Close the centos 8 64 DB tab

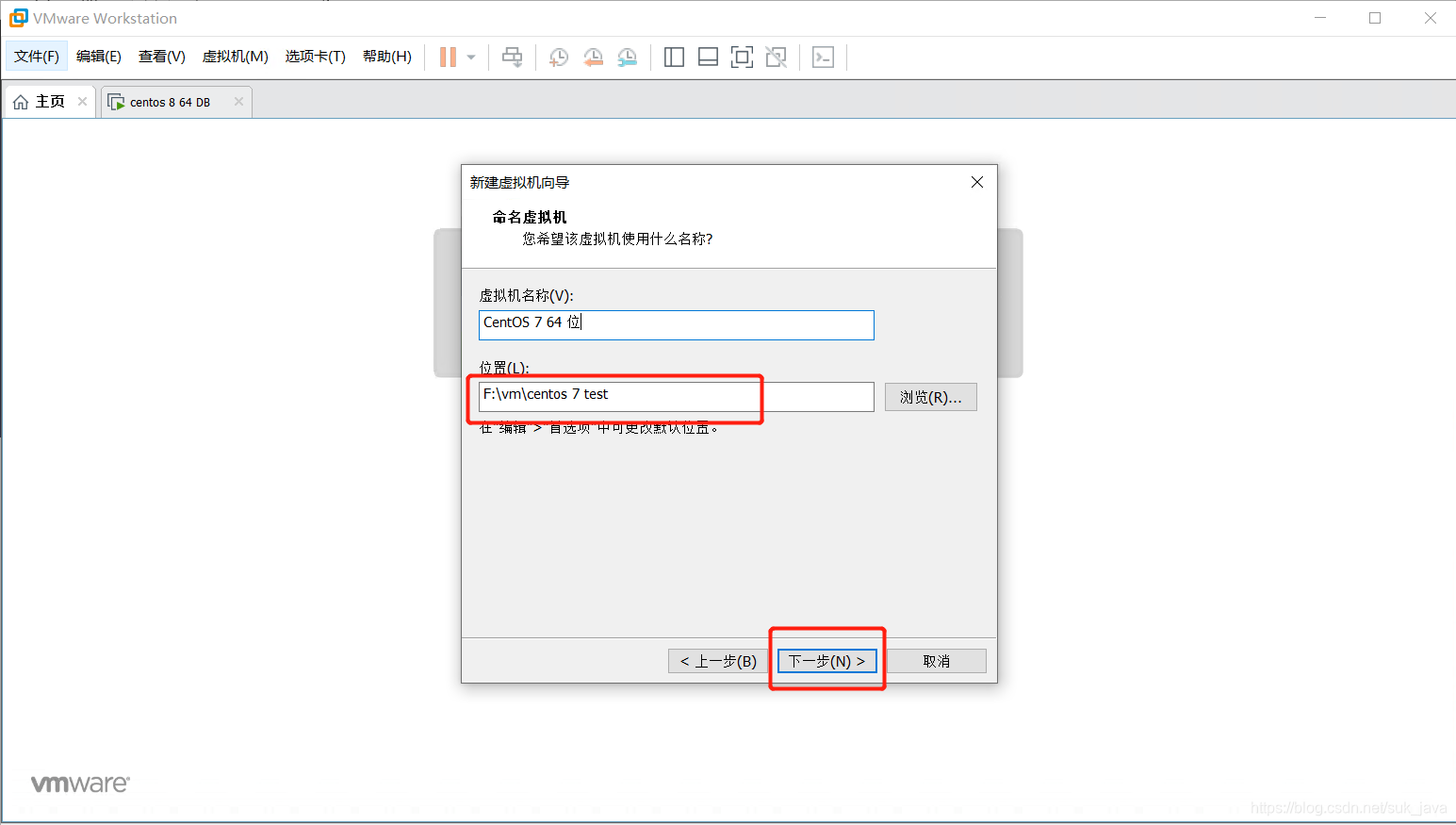(x=239, y=102)
